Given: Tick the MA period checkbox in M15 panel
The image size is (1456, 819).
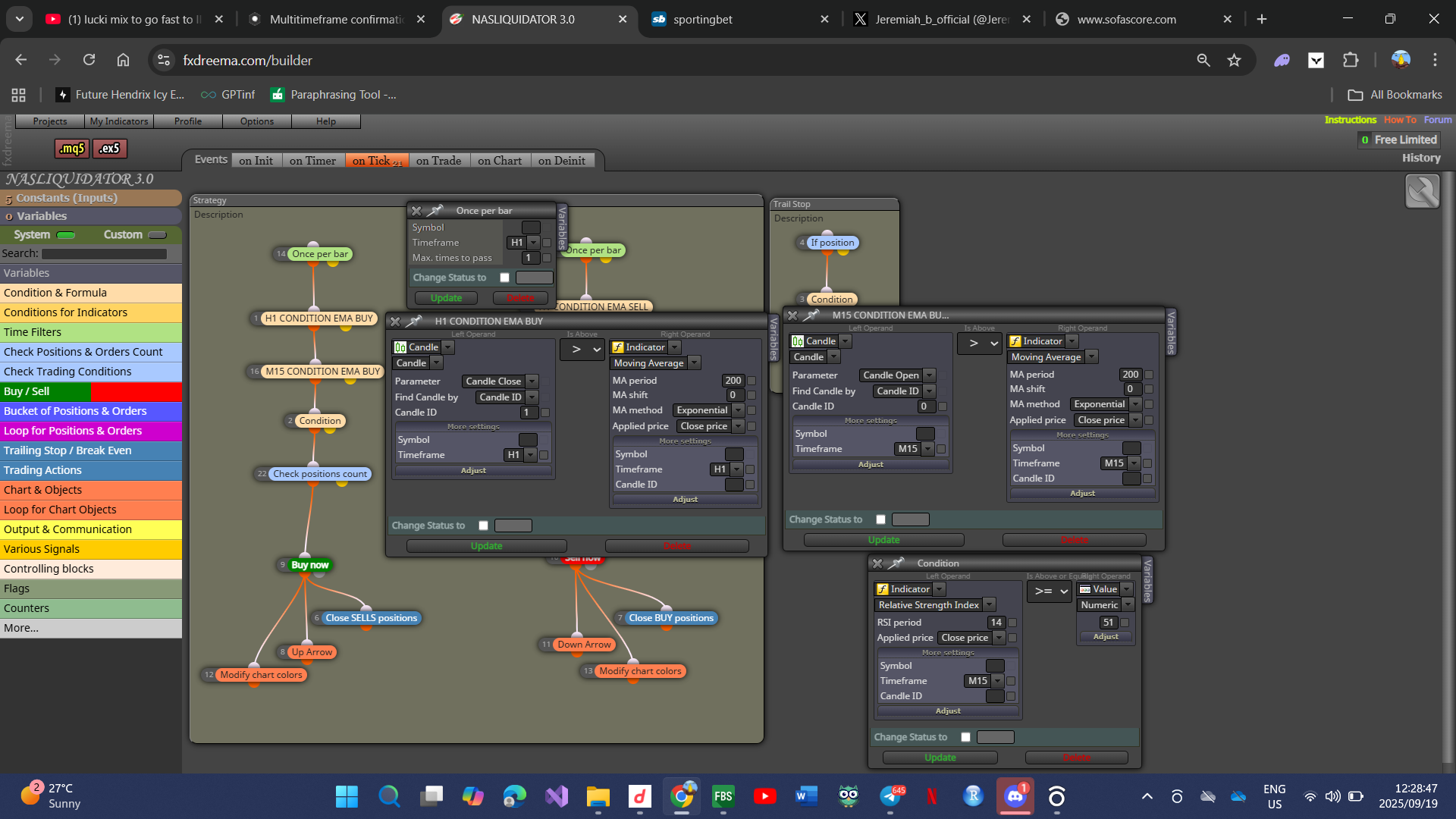Looking at the screenshot, I should coord(1149,375).
